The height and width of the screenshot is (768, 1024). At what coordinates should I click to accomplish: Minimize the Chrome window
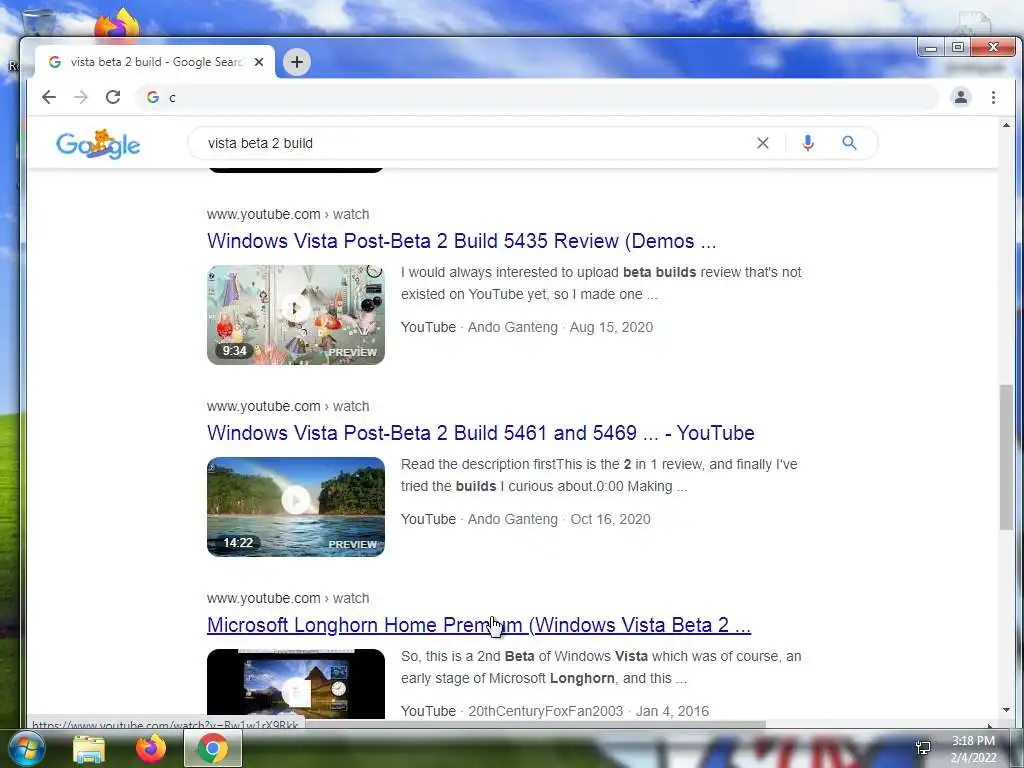click(931, 47)
